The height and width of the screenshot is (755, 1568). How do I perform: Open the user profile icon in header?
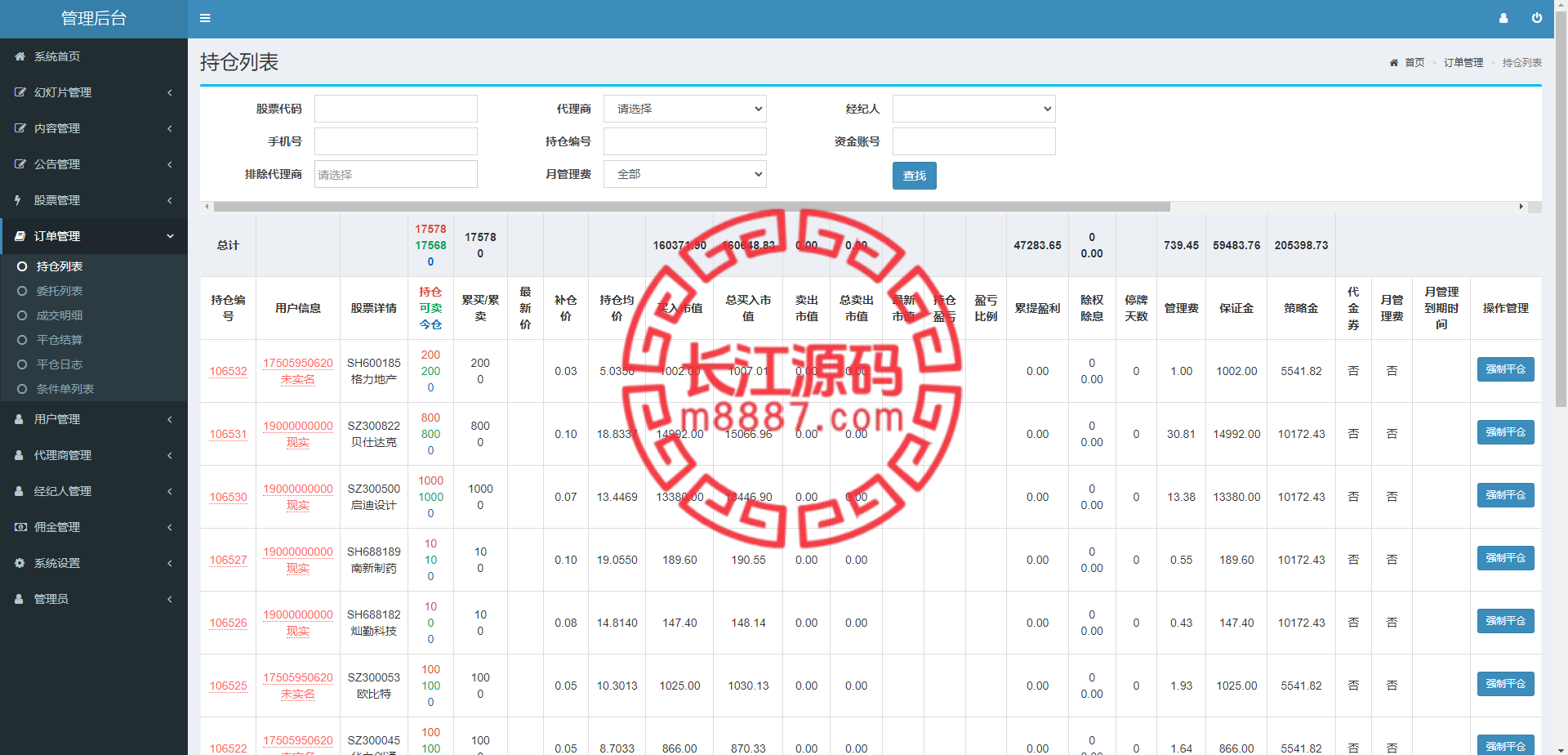tap(1503, 18)
